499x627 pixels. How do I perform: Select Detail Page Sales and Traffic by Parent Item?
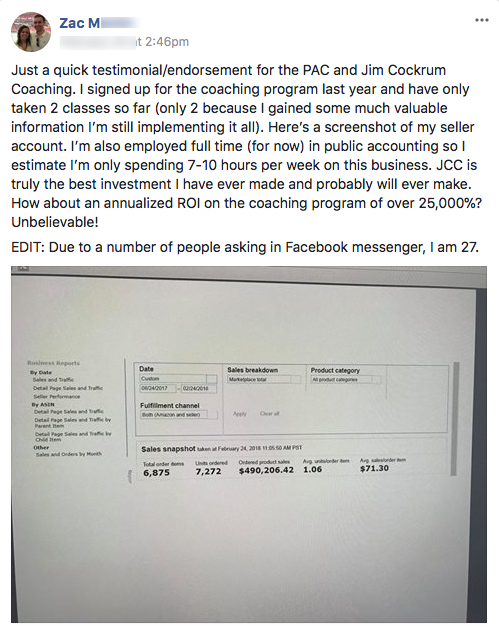click(x=72, y=423)
